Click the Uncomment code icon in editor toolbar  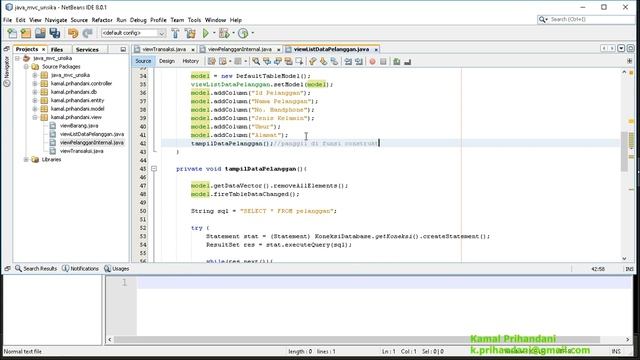coord(407,62)
